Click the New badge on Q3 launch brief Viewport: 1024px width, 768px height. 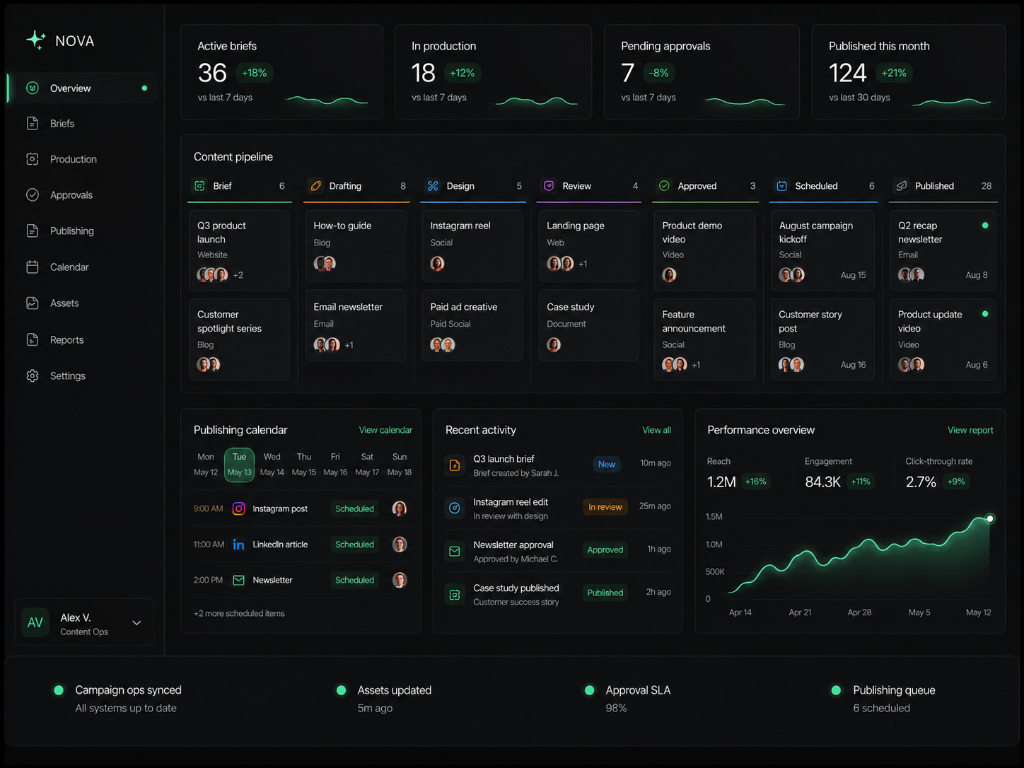(x=607, y=464)
